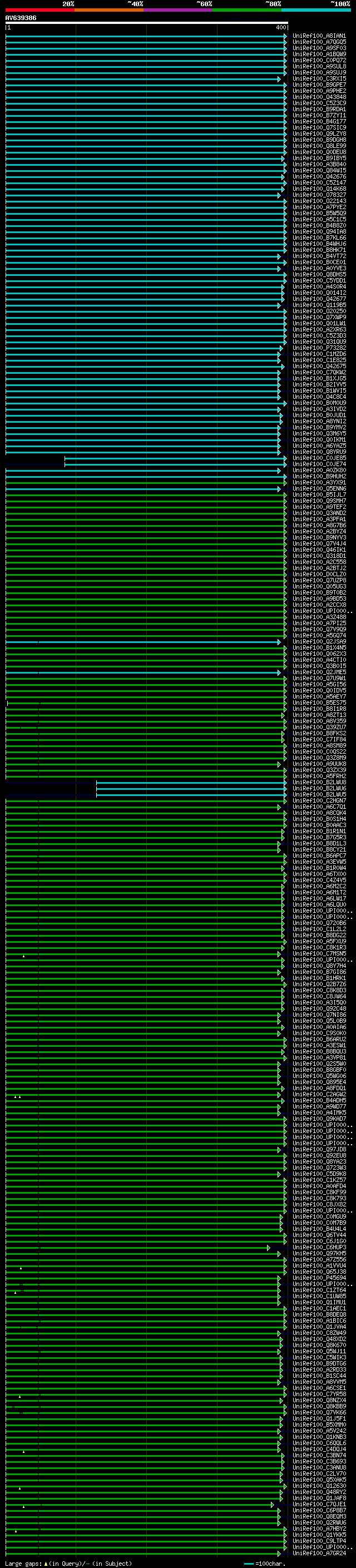
Task: Select hit label UniRef100_Q7U9W1
Action: pyautogui.click(x=319, y=678)
